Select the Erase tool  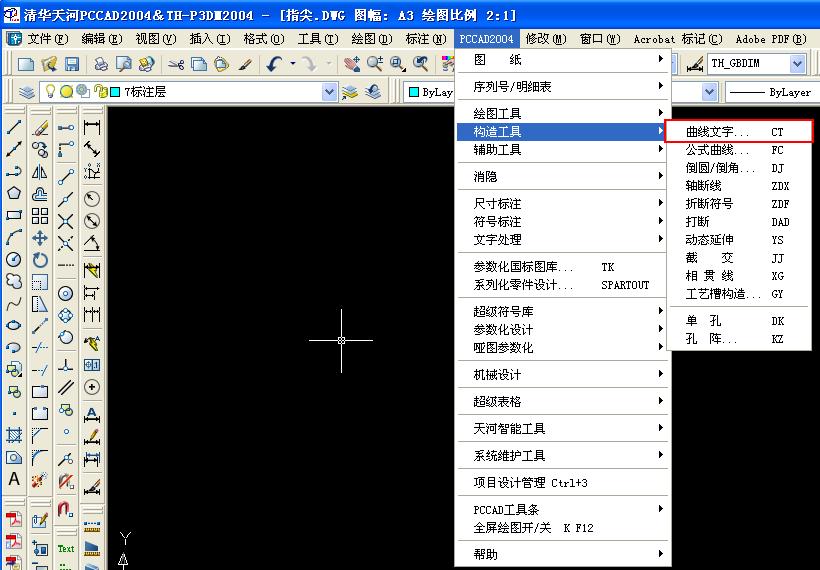(40, 127)
